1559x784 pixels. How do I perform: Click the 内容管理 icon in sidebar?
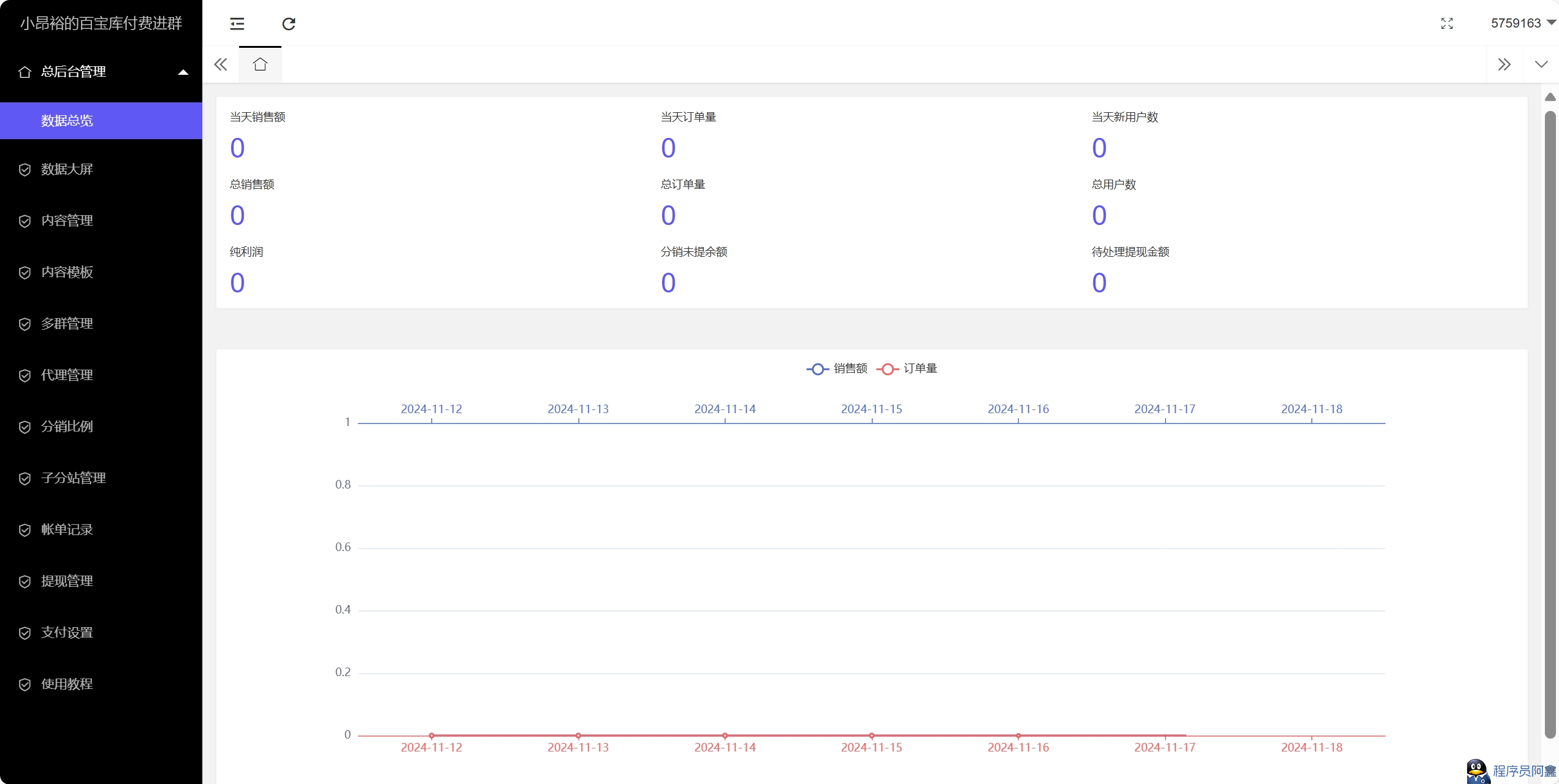pos(25,220)
